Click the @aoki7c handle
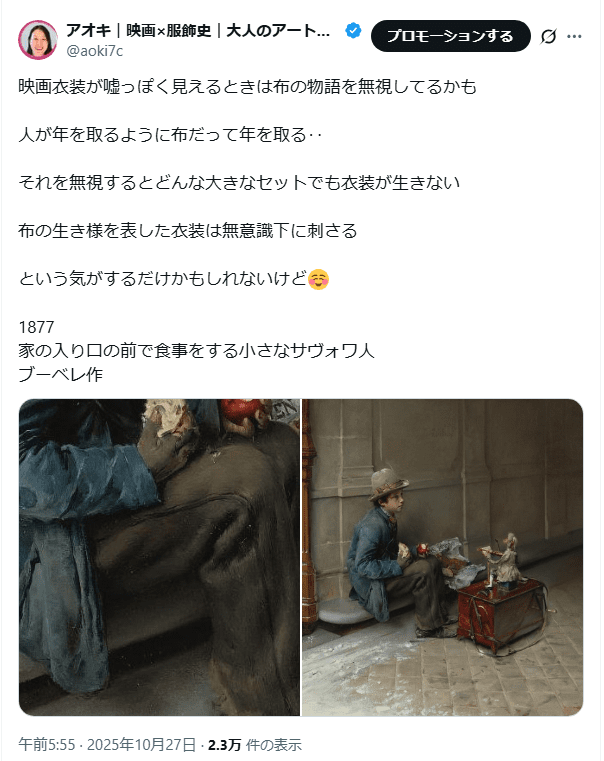The image size is (604, 761). tap(95, 50)
